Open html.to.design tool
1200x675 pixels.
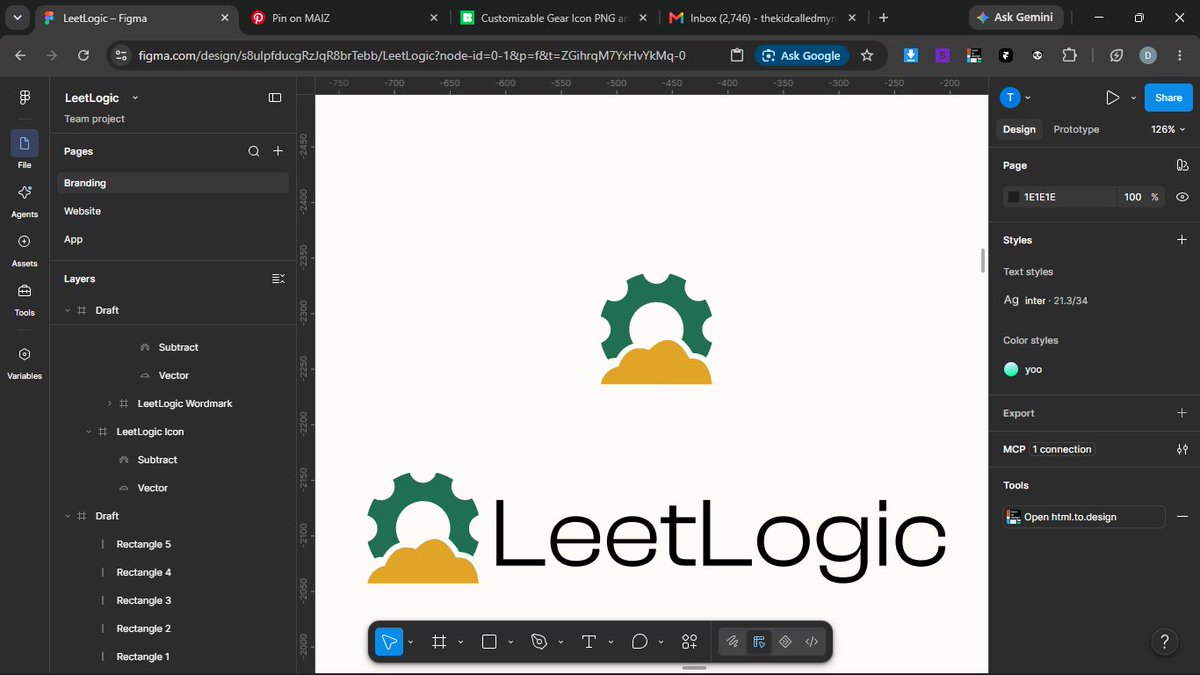1084,517
